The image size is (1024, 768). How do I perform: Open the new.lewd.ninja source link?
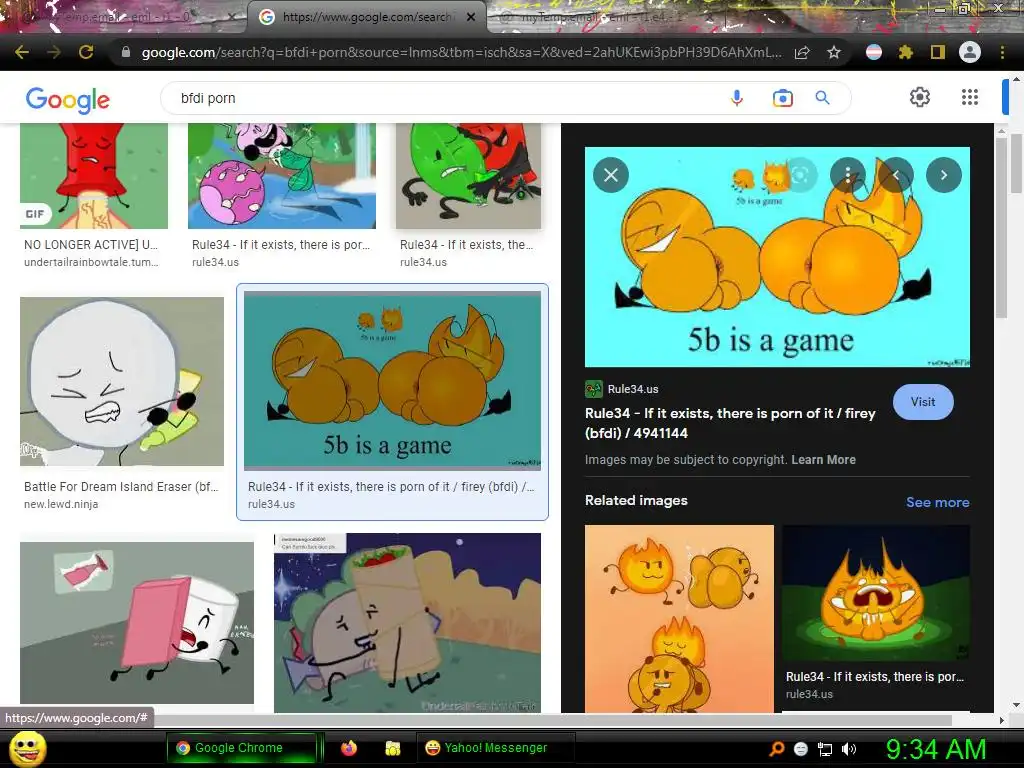(x=61, y=504)
